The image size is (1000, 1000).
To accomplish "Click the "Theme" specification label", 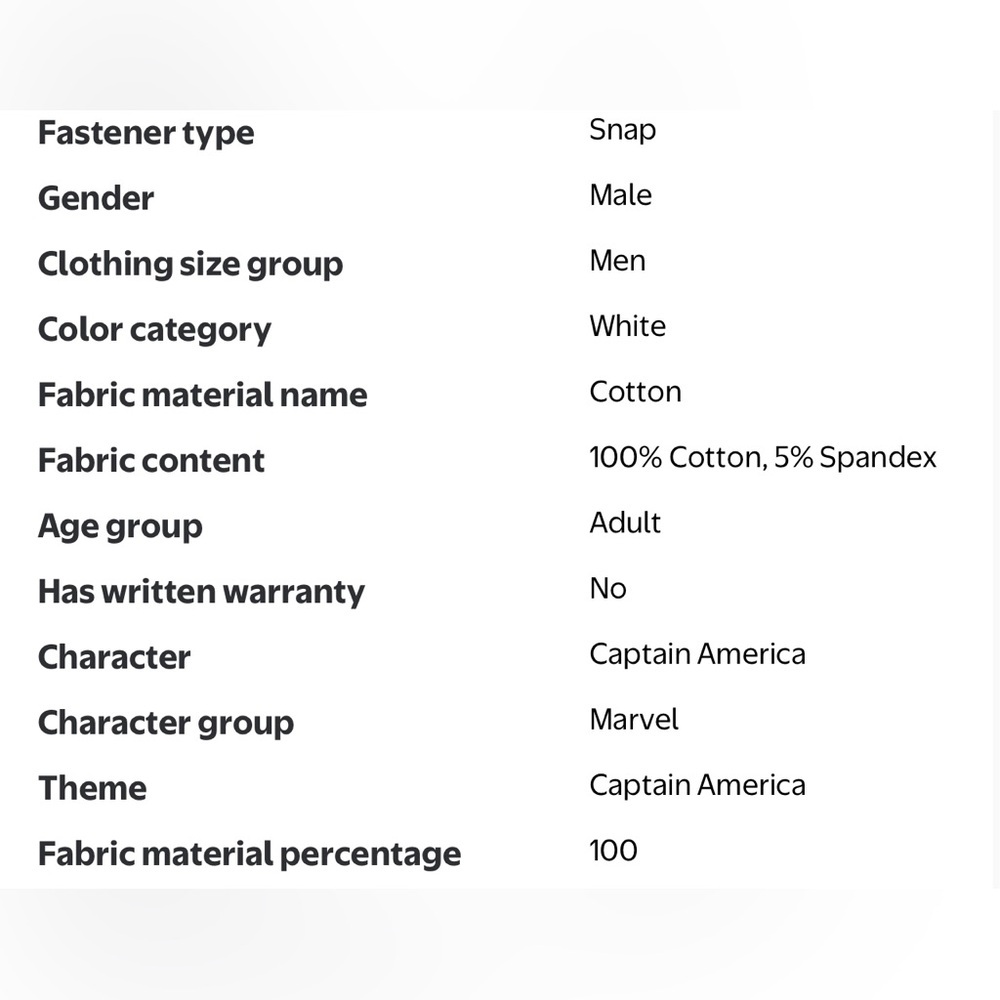I will click(x=92, y=789).
